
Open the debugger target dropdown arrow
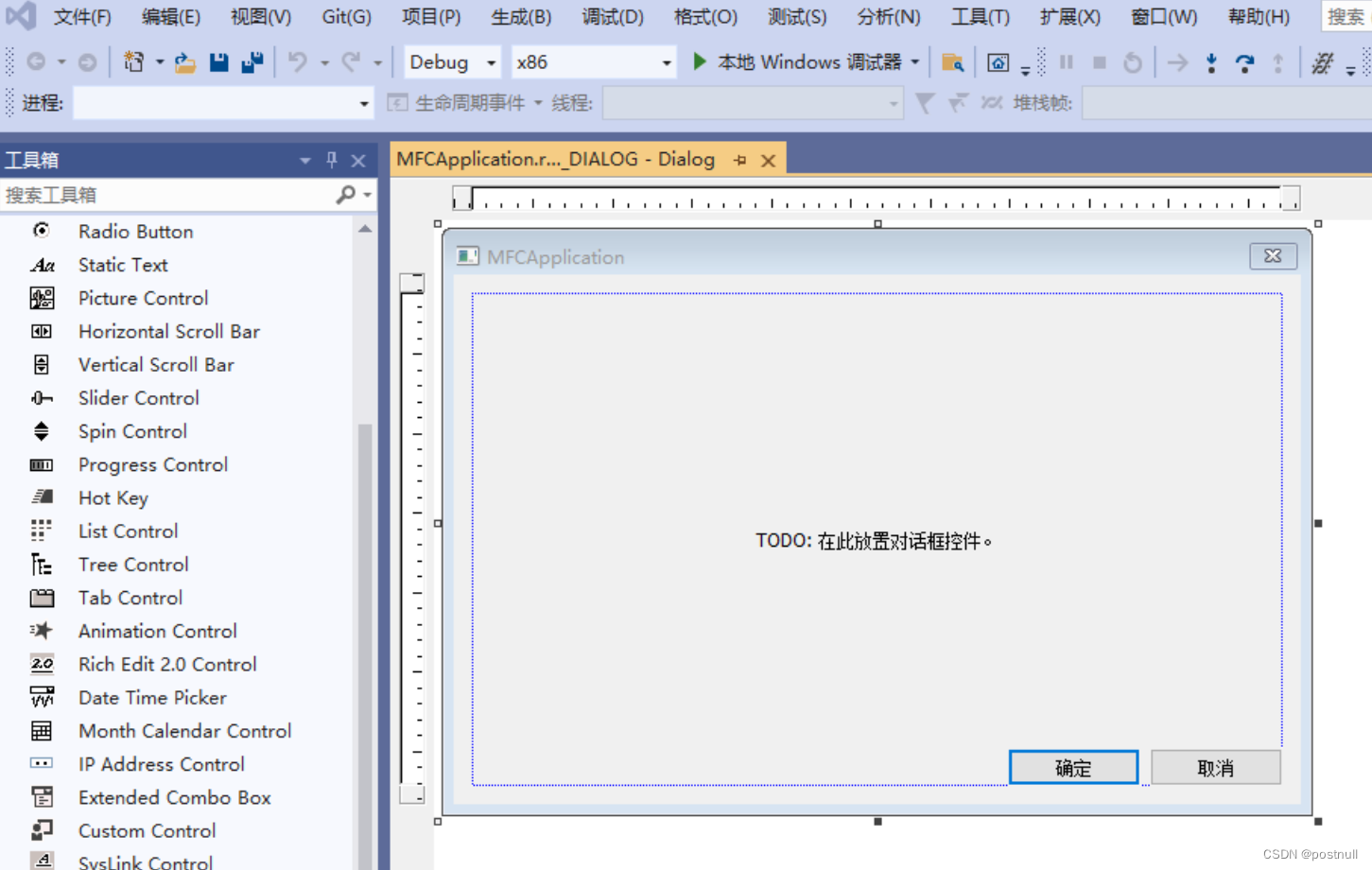(915, 62)
